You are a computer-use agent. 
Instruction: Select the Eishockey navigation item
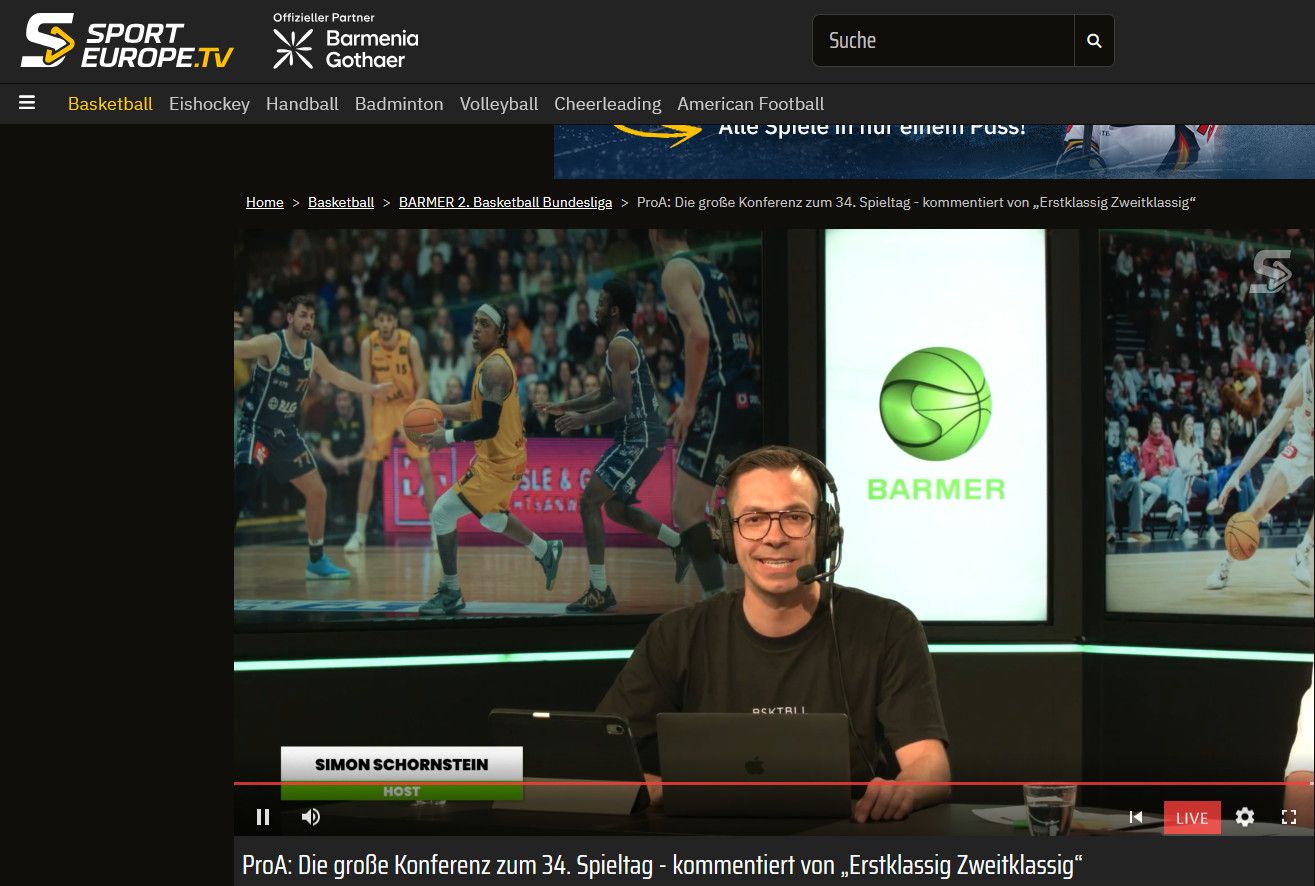coord(209,104)
